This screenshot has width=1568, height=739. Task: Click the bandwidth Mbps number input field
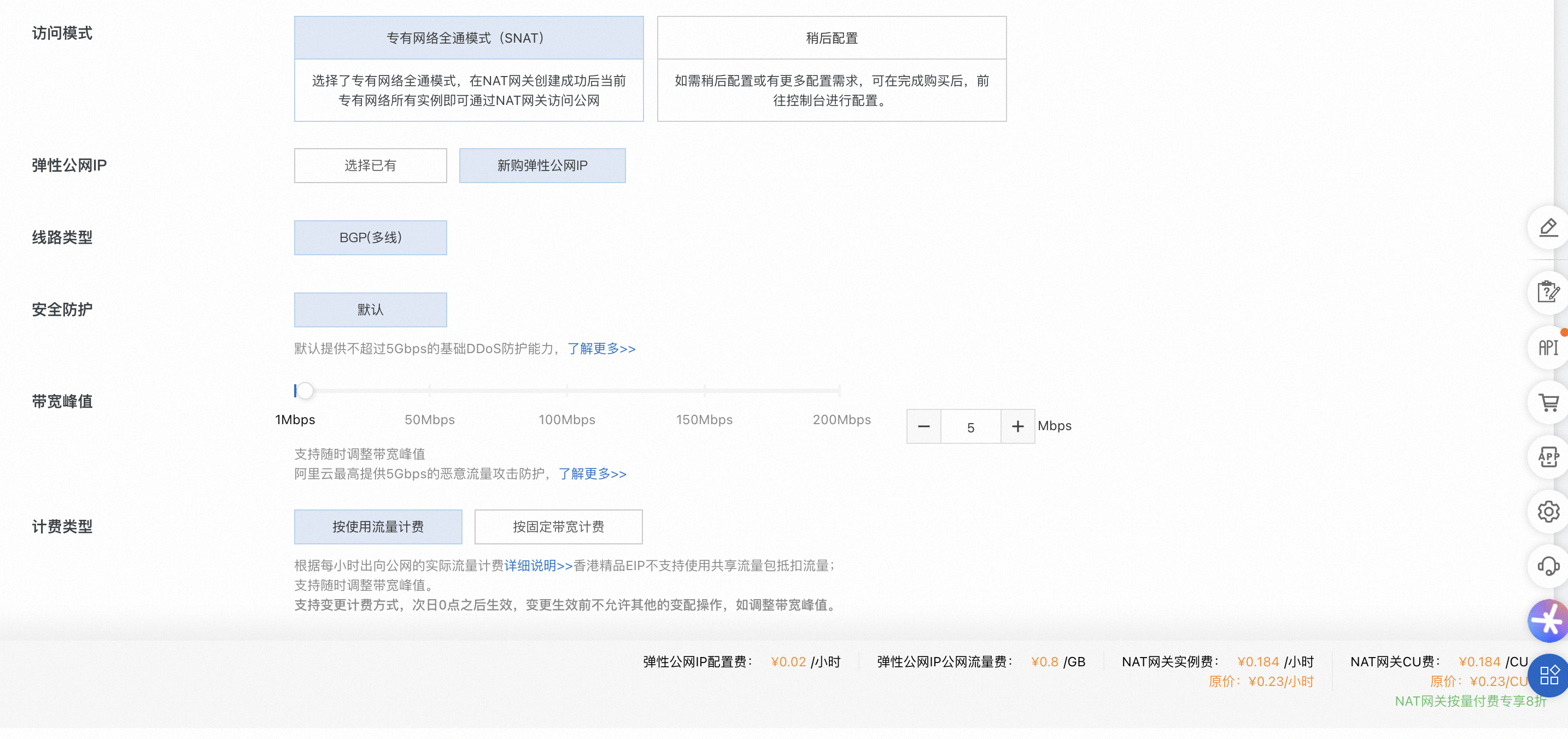click(x=970, y=427)
